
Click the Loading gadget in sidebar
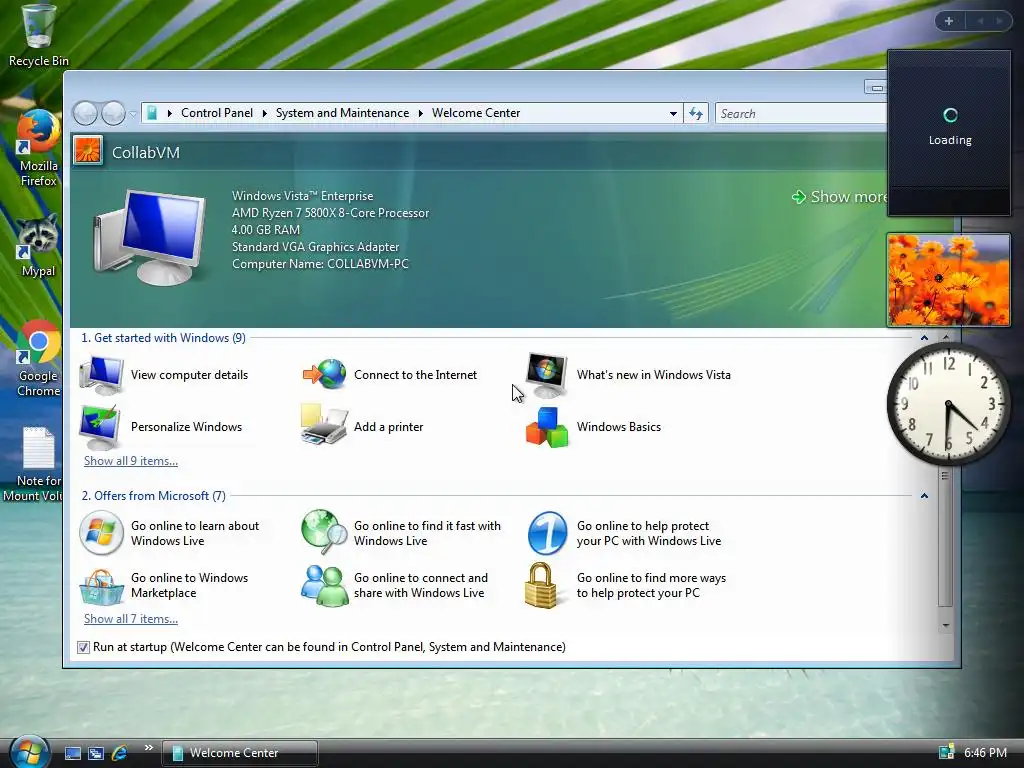pyautogui.click(x=950, y=133)
